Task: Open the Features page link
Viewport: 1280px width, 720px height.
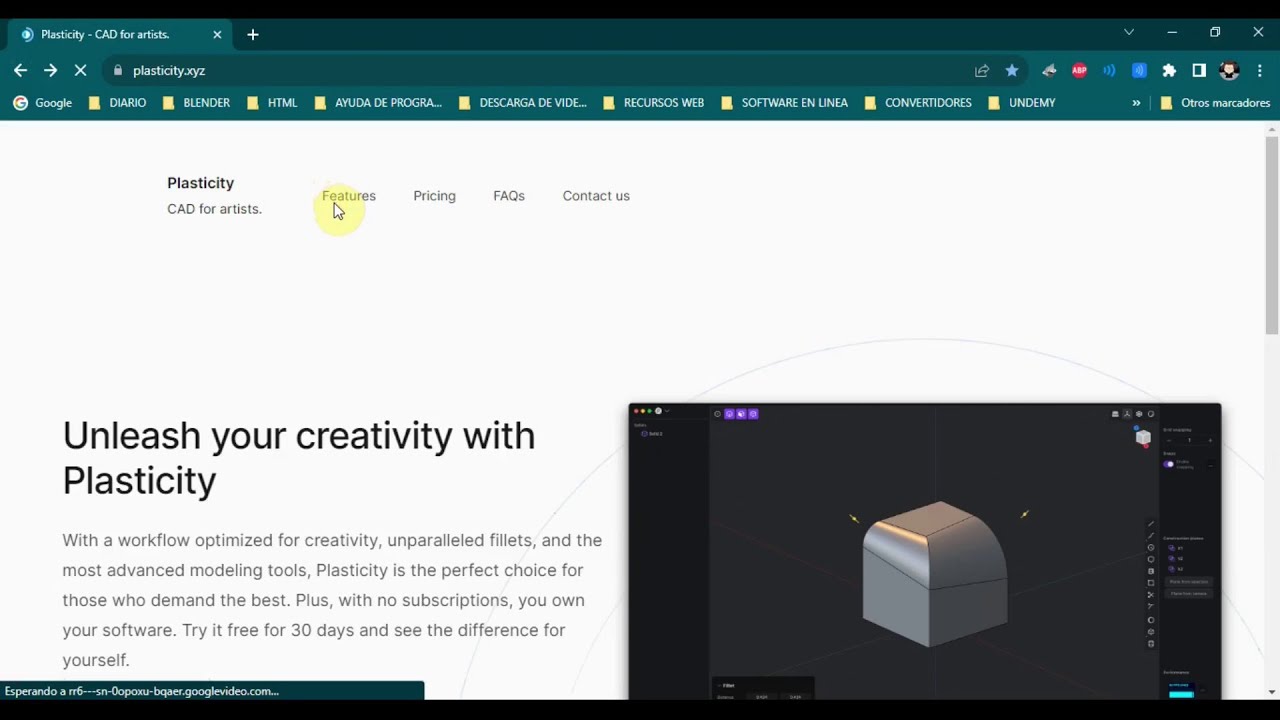Action: coord(349,196)
